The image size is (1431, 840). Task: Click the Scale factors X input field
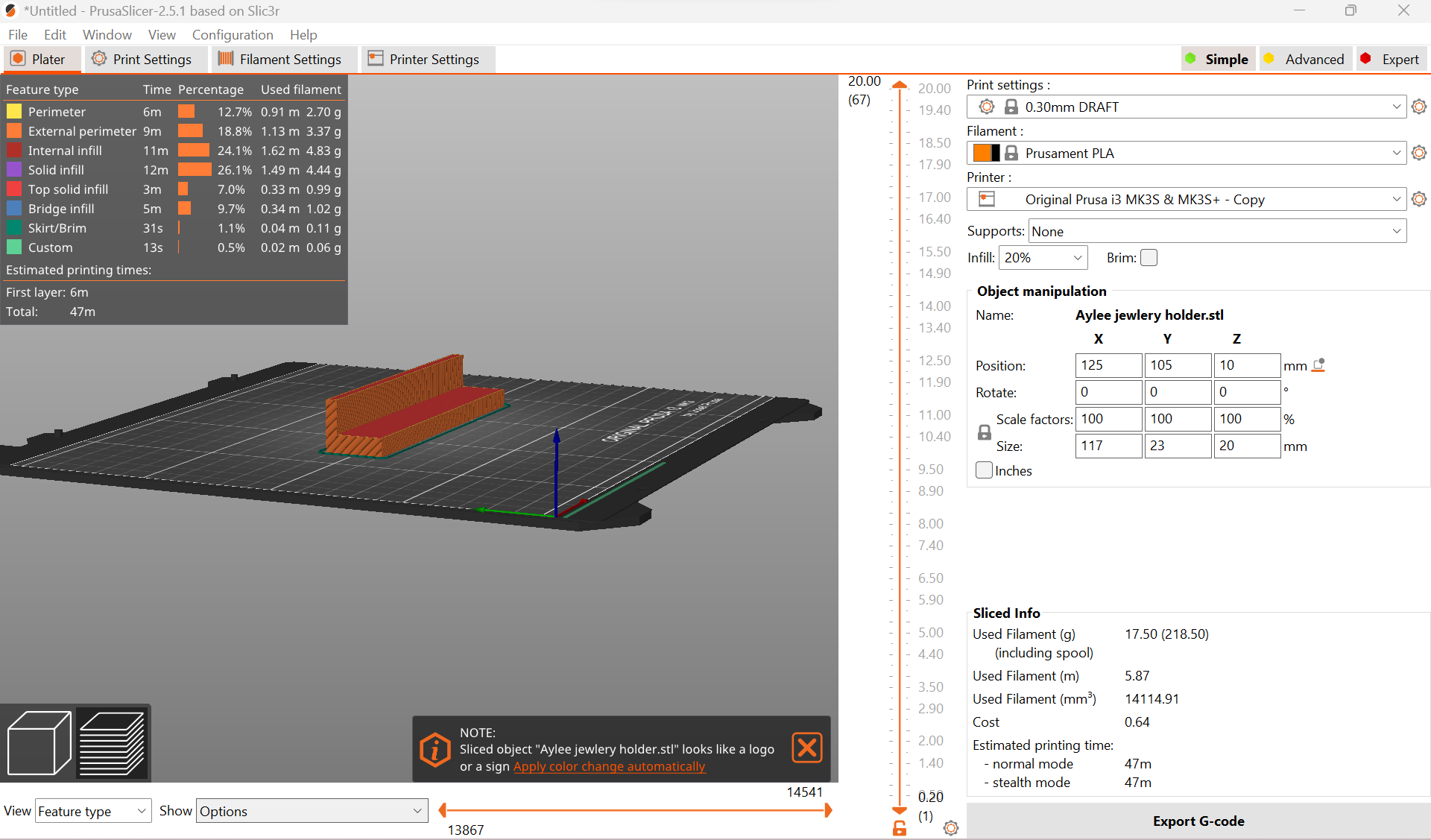tap(1108, 419)
